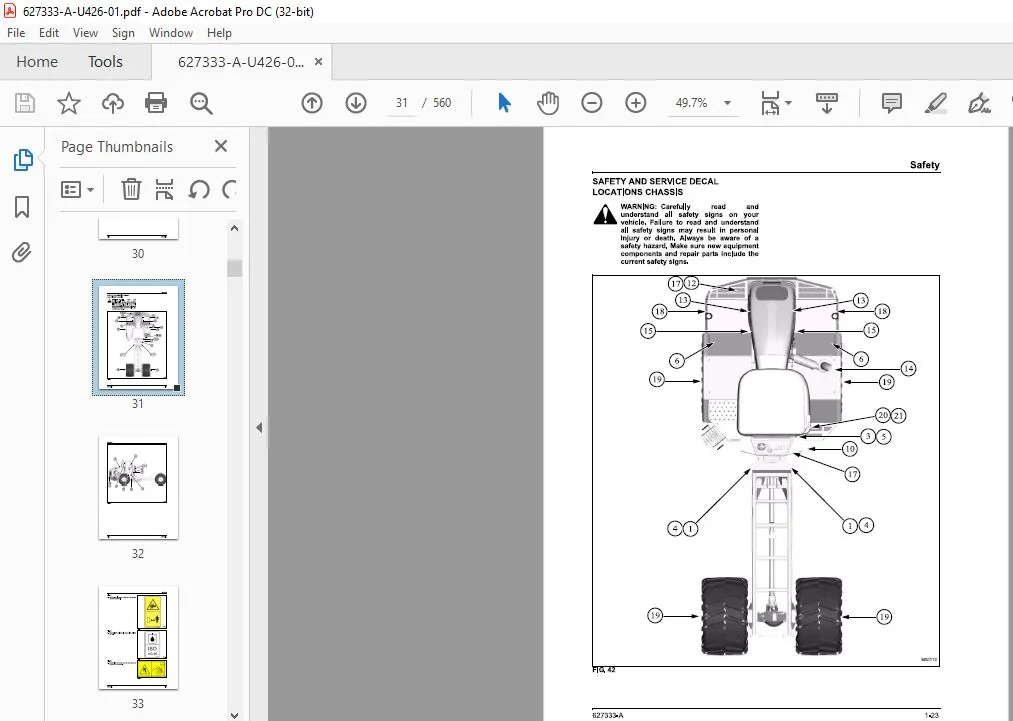Click the "Safety" page header text
This screenshot has width=1013, height=721.
(x=924, y=165)
